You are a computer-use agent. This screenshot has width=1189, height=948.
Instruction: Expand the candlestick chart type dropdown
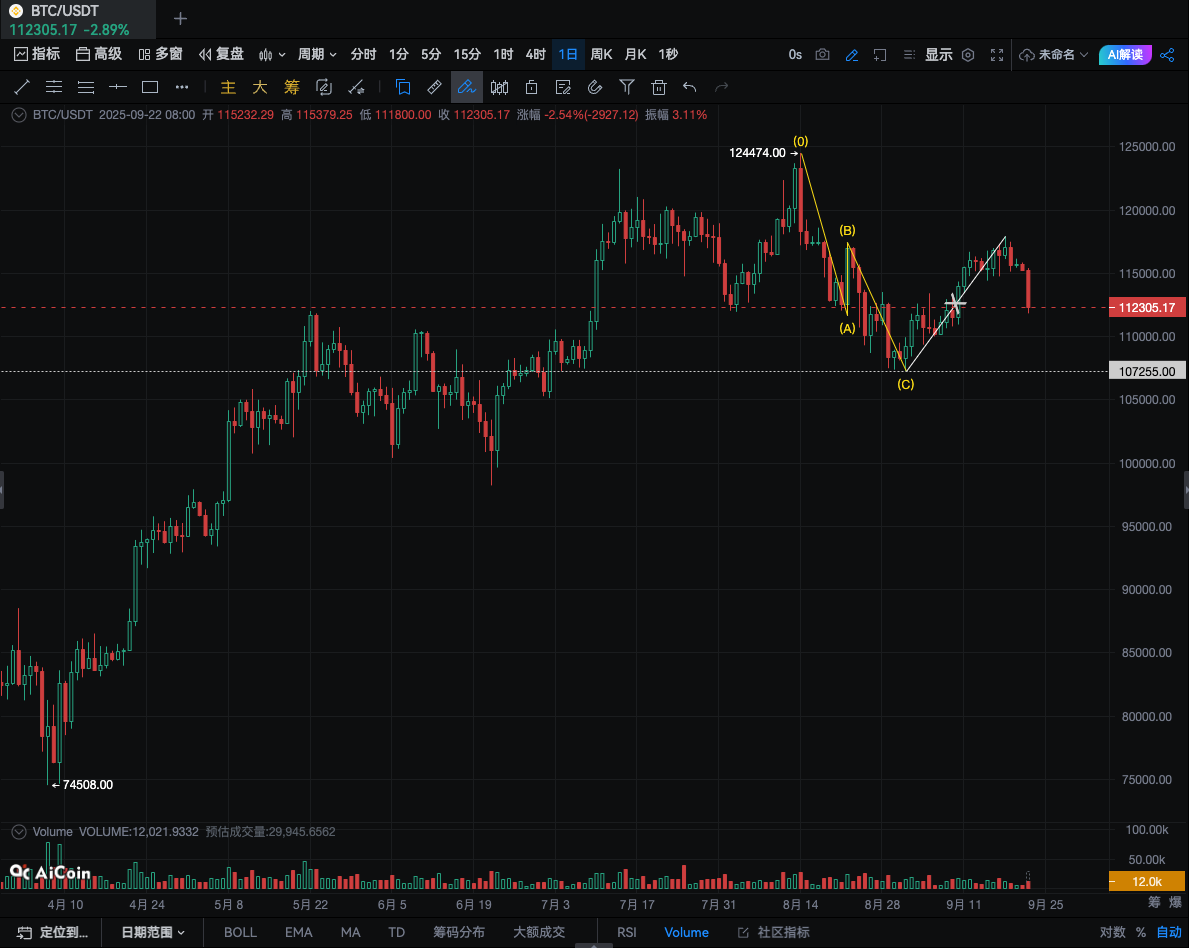(271, 55)
